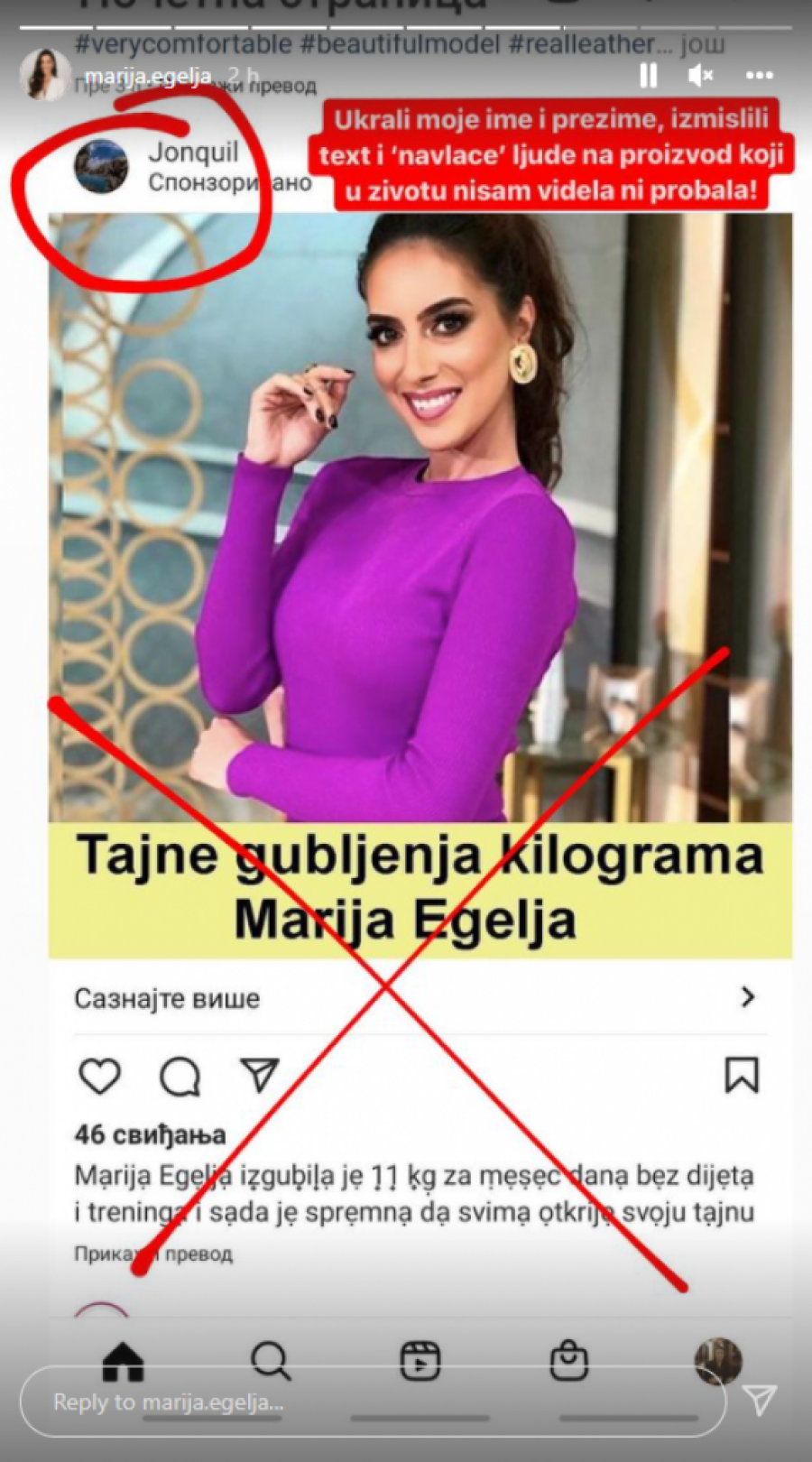Screen dimensions: 812x1462
Task: Tap the marija.egelja username
Action: 148,77
